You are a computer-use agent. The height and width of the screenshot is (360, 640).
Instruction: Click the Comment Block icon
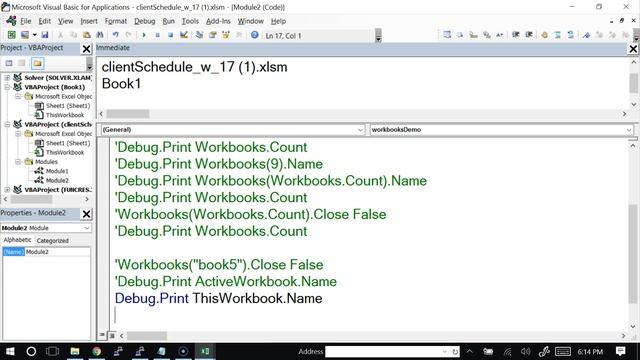click(x=558, y=35)
